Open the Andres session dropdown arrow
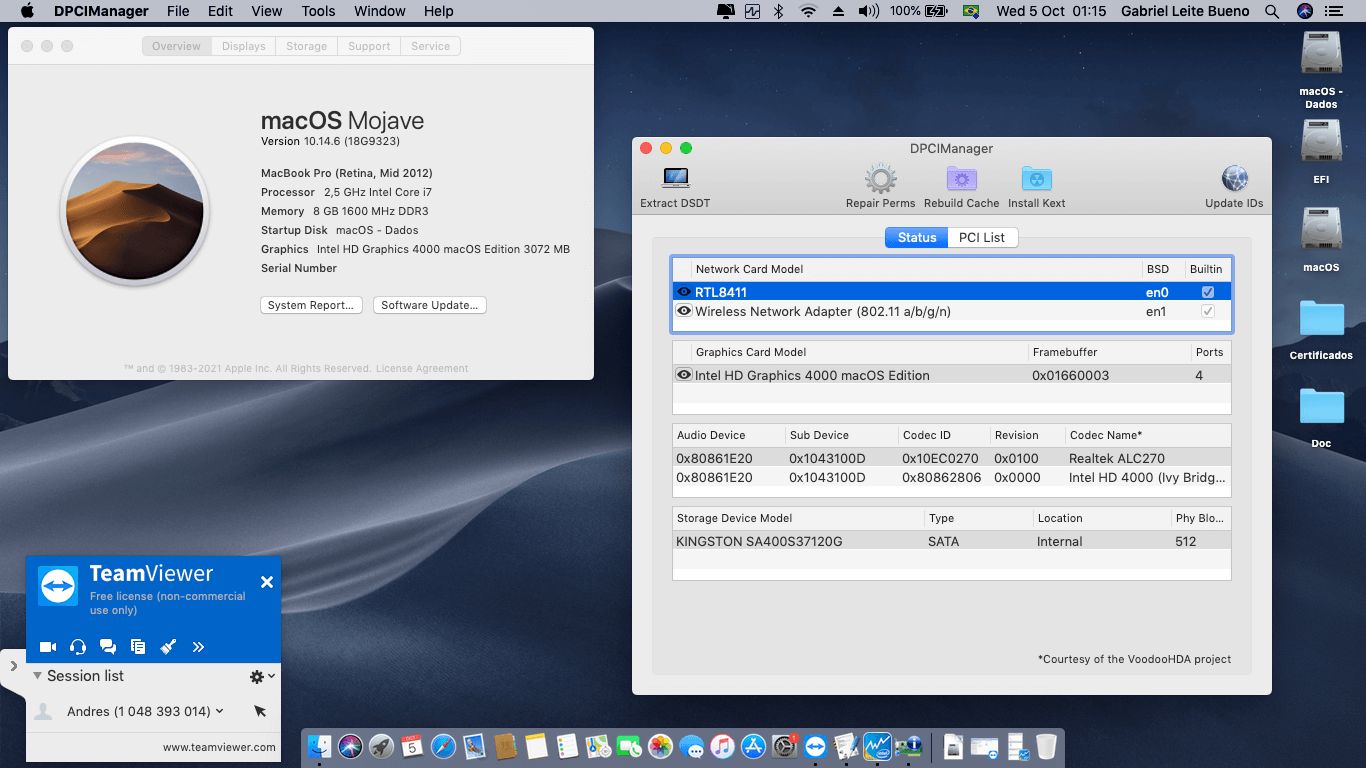 (220, 711)
